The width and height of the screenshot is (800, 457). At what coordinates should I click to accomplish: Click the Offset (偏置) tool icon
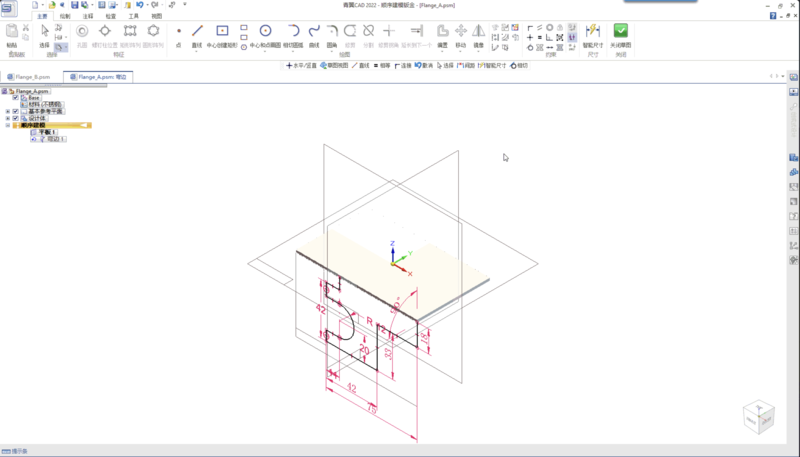click(442, 32)
